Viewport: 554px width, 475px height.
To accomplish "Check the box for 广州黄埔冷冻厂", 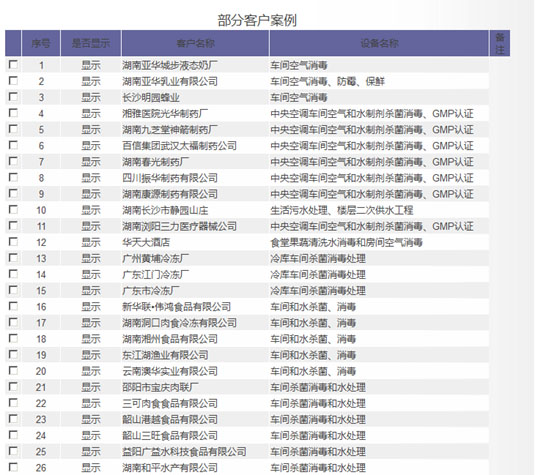I will click(13, 258).
